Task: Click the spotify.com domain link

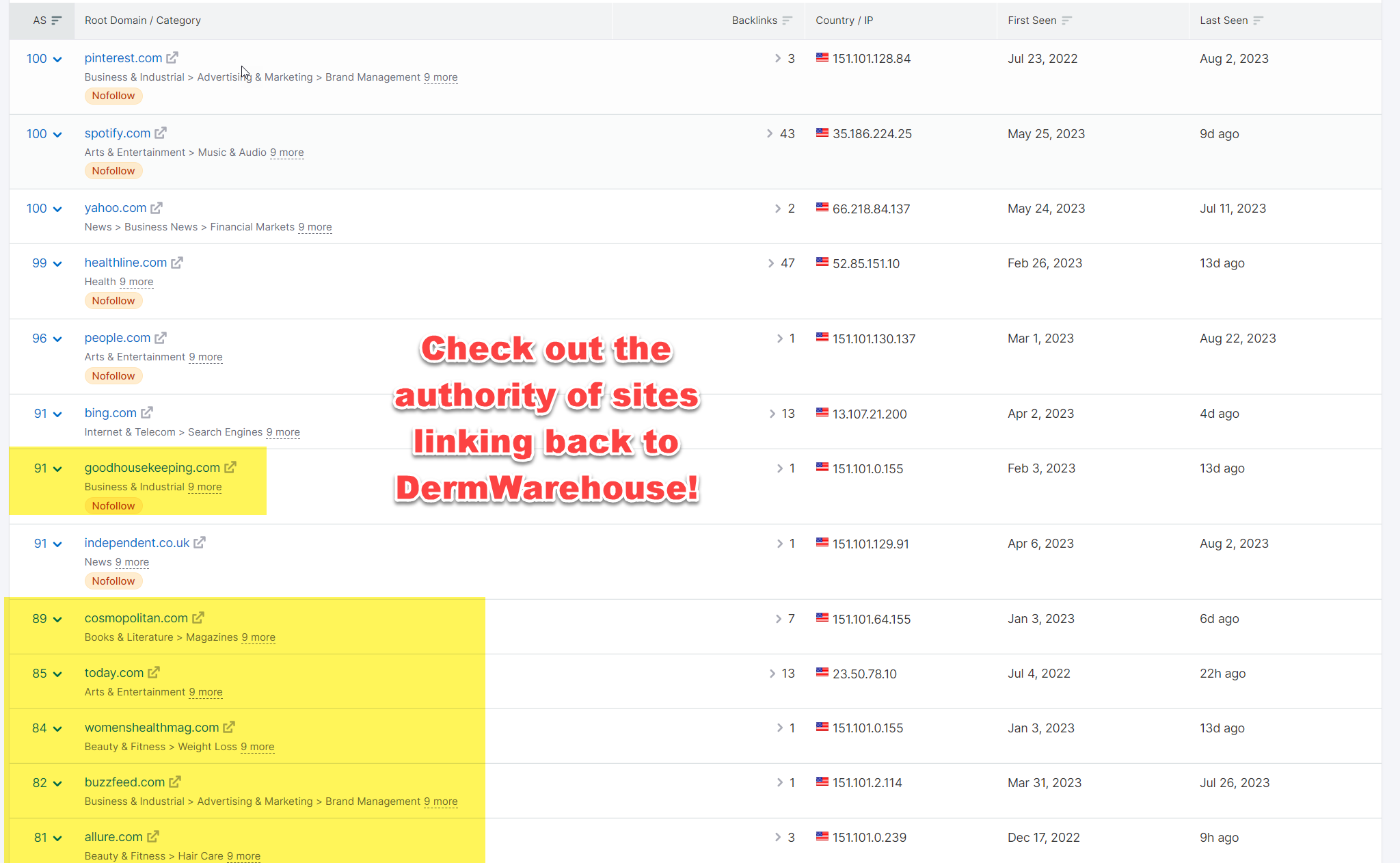Action: tap(118, 133)
